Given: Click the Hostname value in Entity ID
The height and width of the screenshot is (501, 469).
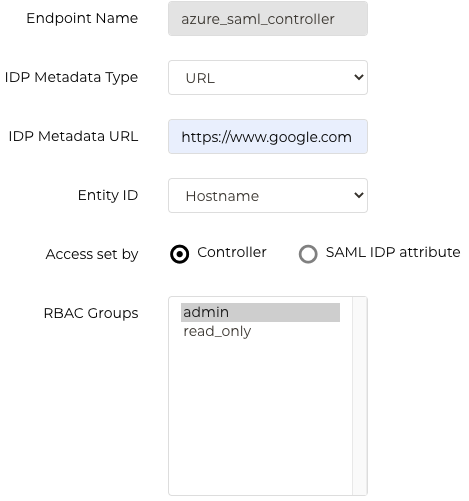Looking at the screenshot, I should (x=222, y=196).
